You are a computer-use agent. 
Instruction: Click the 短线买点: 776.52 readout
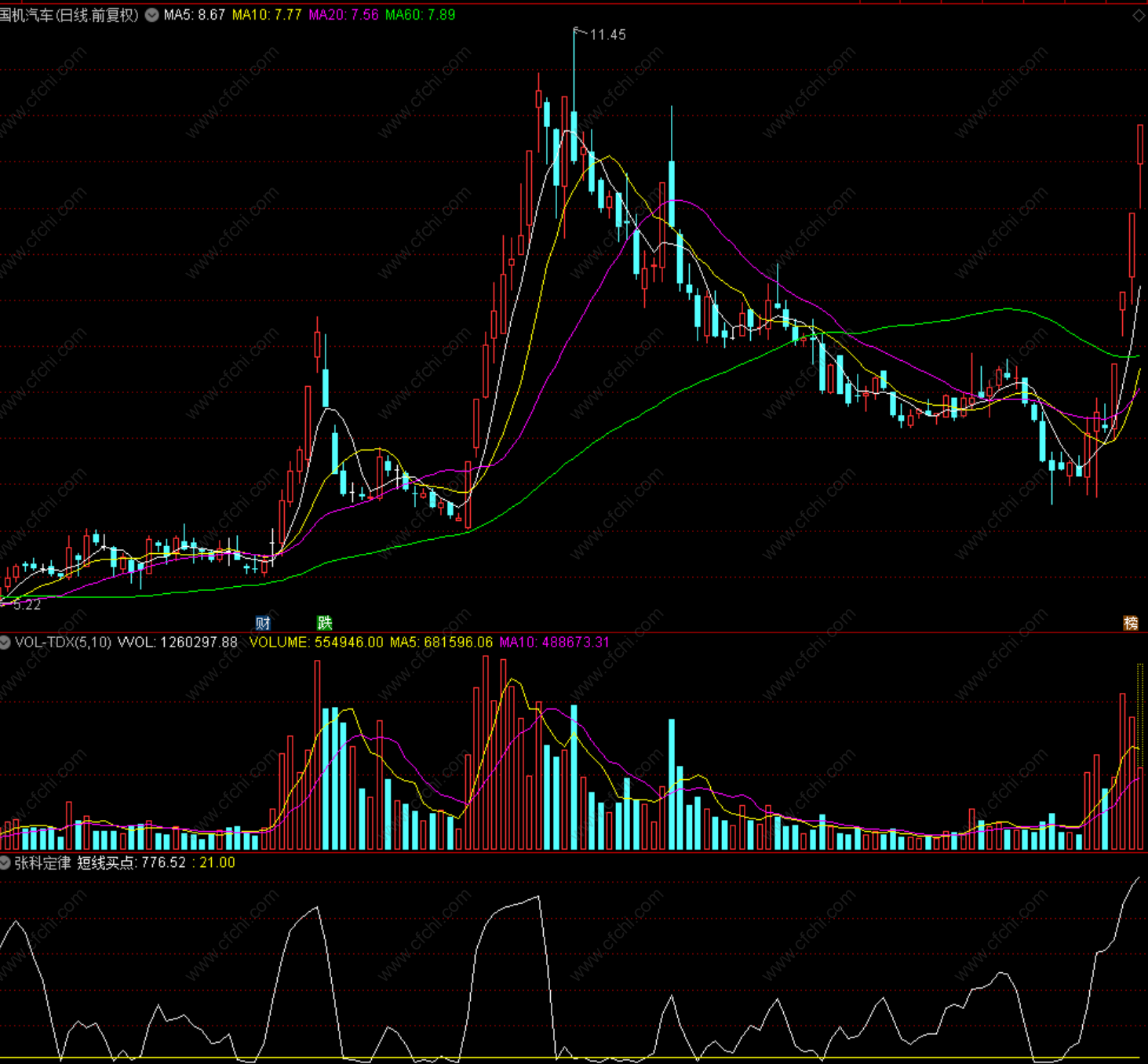click(132, 863)
